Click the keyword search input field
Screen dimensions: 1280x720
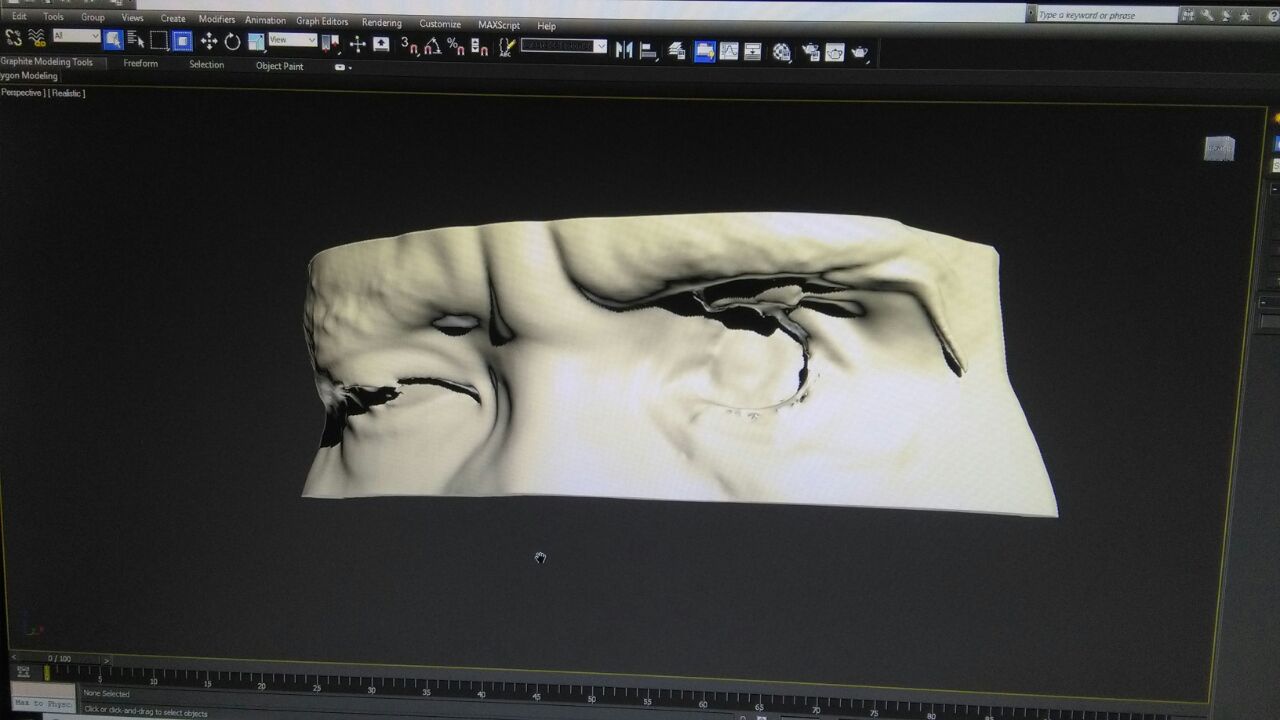(1106, 15)
